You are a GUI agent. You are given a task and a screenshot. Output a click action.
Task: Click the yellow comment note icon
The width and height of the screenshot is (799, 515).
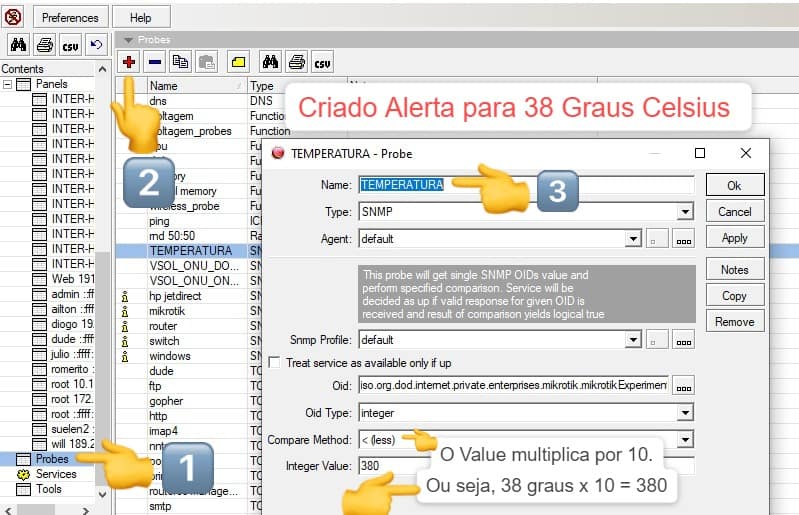point(238,62)
